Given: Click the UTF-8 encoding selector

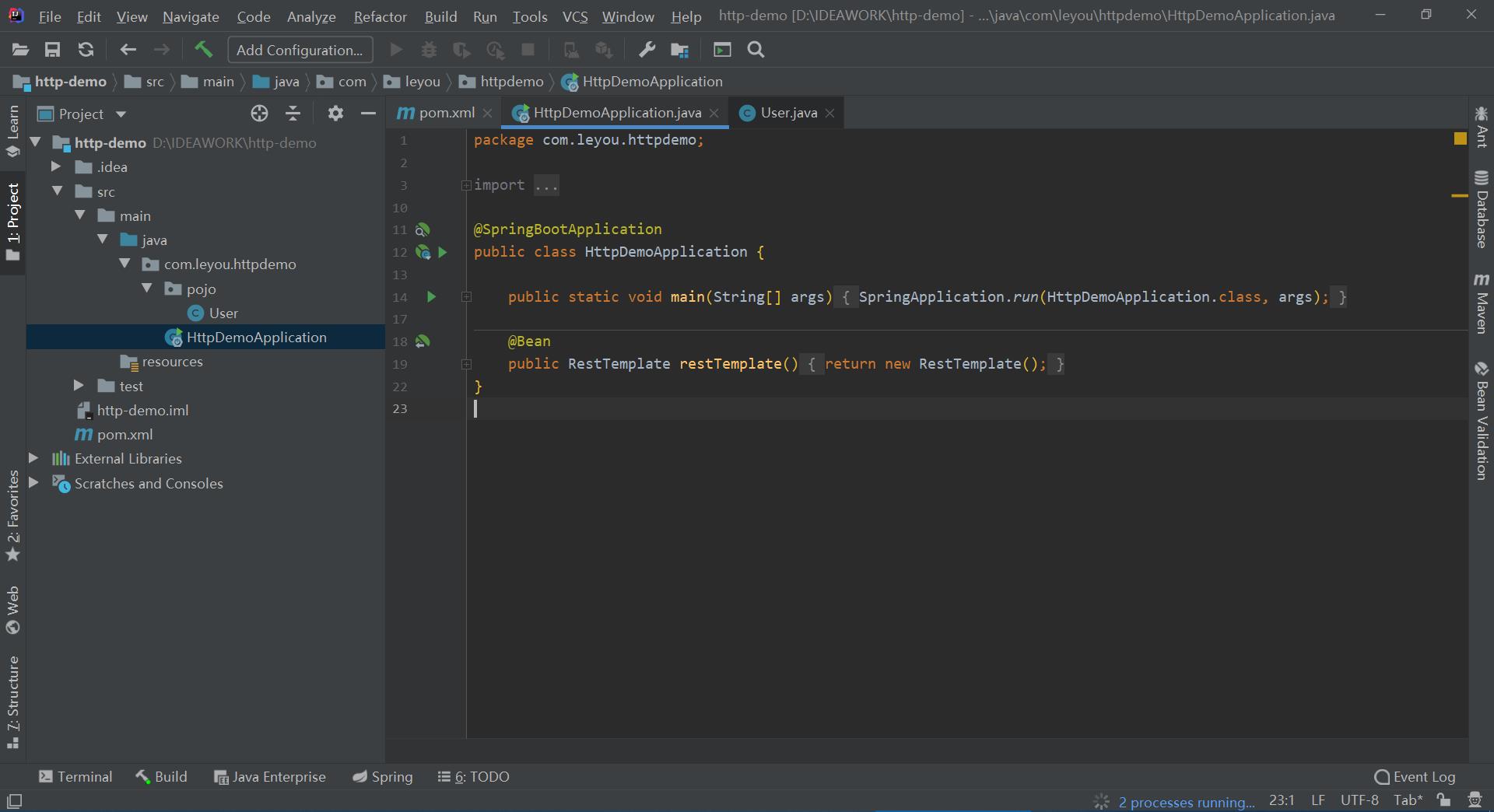Looking at the screenshot, I should coord(1359,800).
